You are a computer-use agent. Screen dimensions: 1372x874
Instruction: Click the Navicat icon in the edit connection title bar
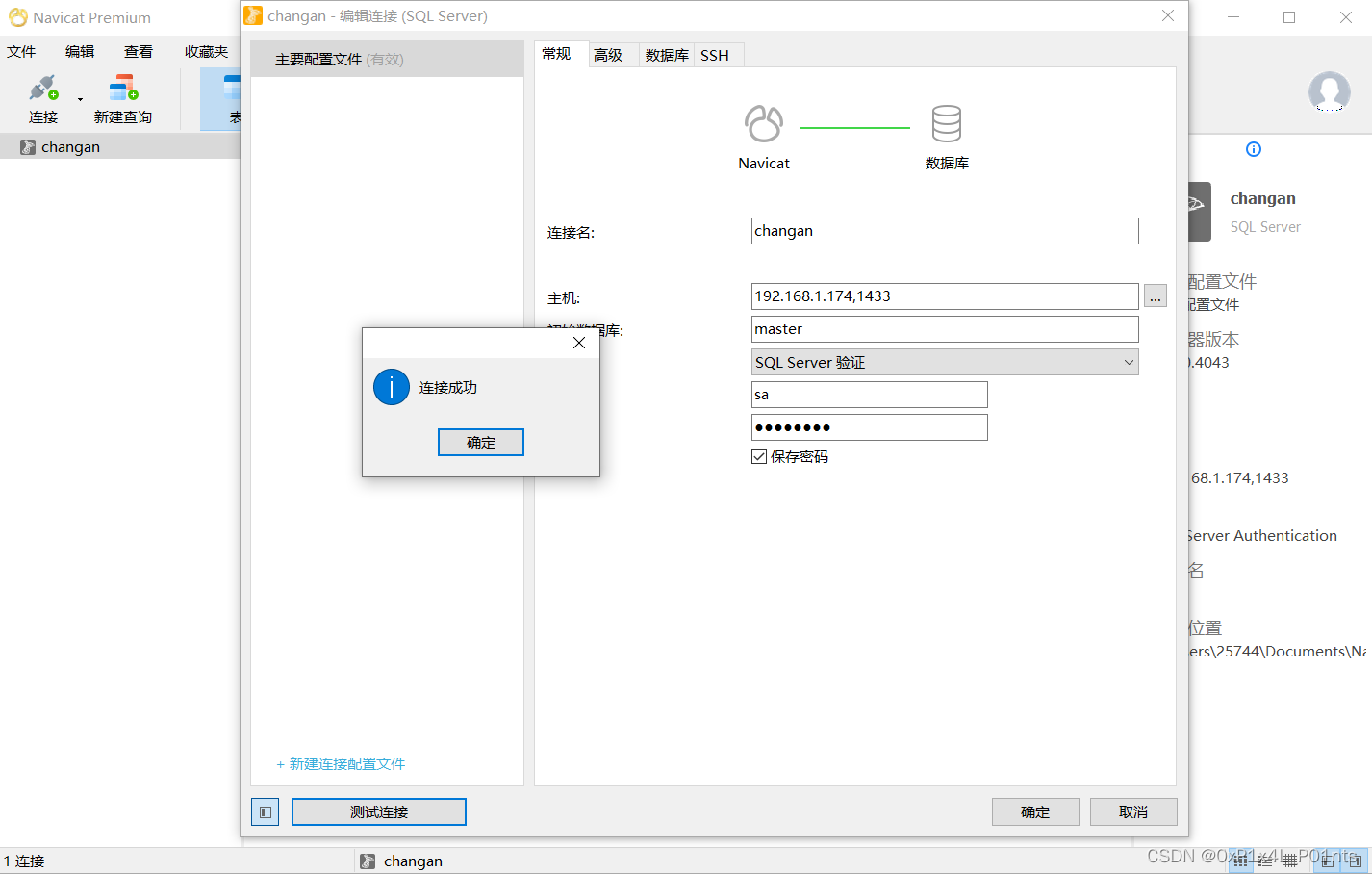(x=253, y=15)
